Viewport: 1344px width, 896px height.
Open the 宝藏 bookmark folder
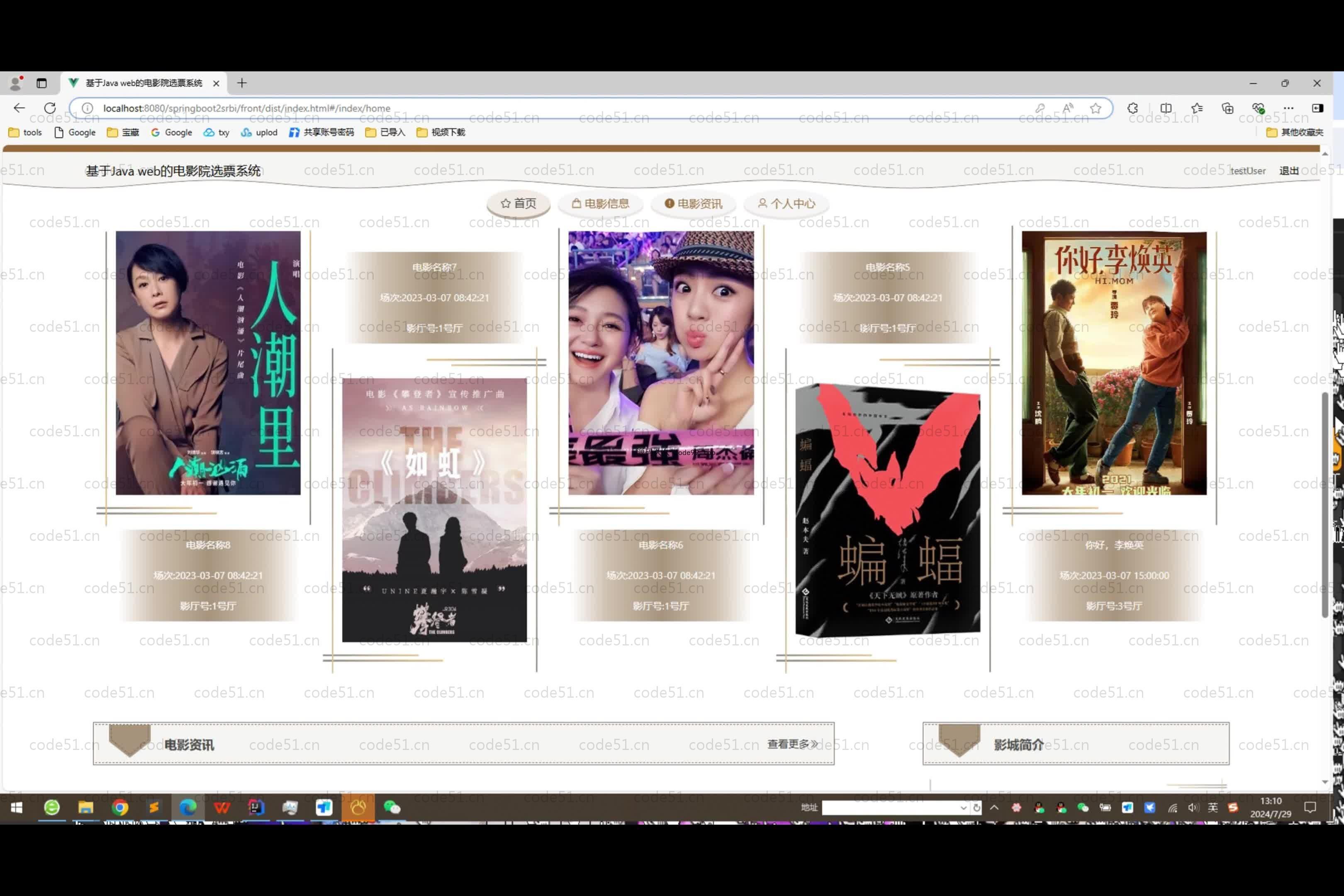coord(123,132)
